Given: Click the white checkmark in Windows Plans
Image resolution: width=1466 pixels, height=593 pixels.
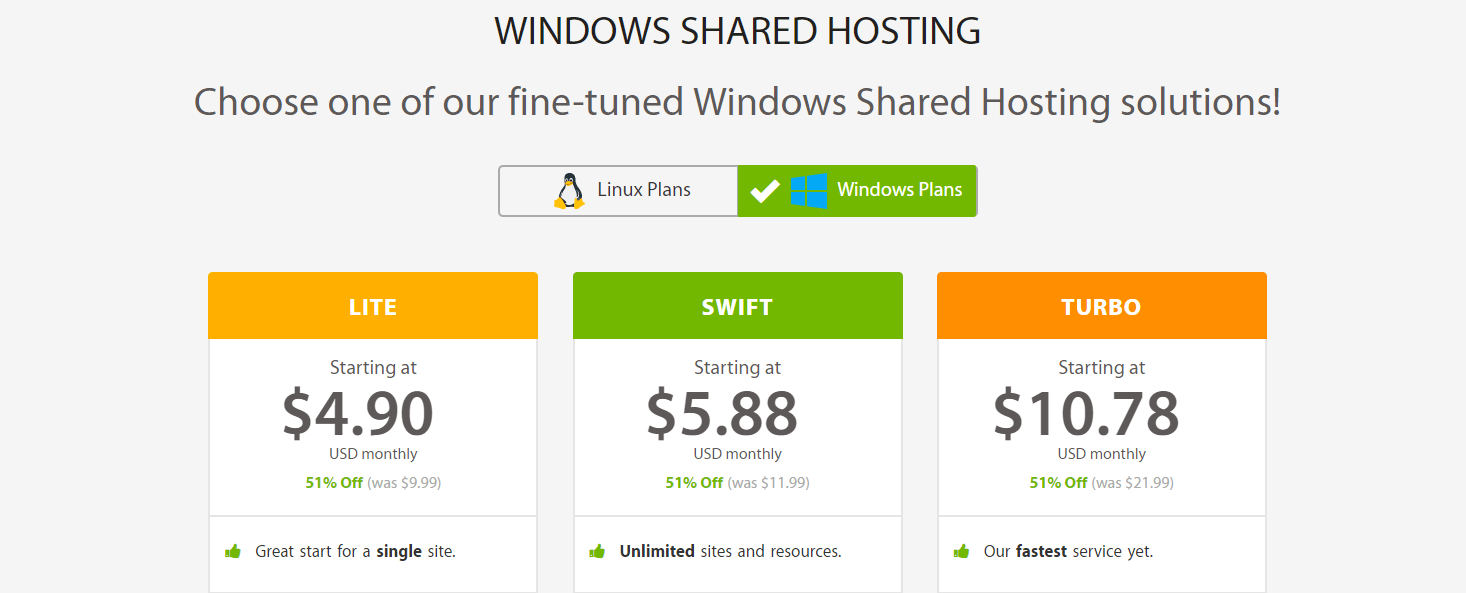Looking at the screenshot, I should click(x=765, y=191).
